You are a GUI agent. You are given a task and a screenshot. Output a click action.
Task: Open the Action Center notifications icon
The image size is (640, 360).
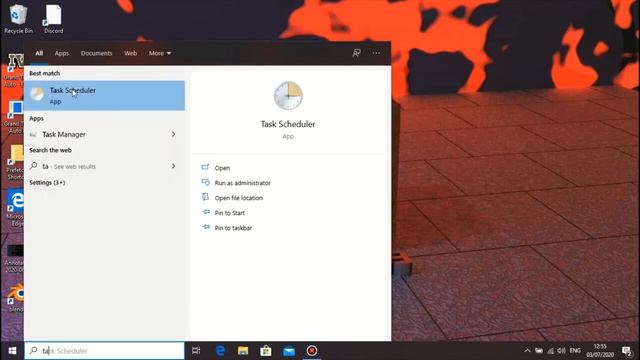tap(627, 351)
